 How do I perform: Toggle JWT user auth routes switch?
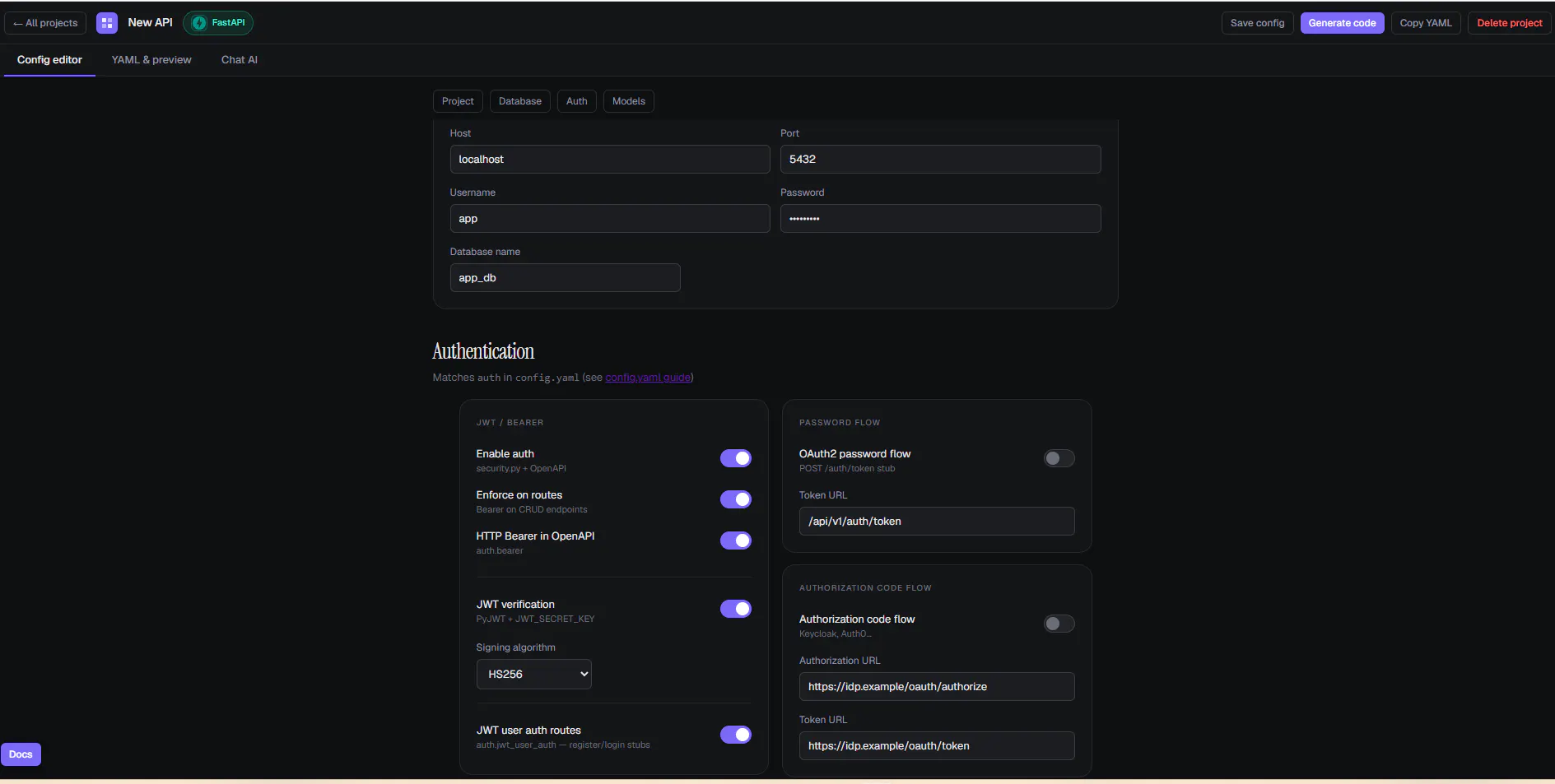pos(736,735)
